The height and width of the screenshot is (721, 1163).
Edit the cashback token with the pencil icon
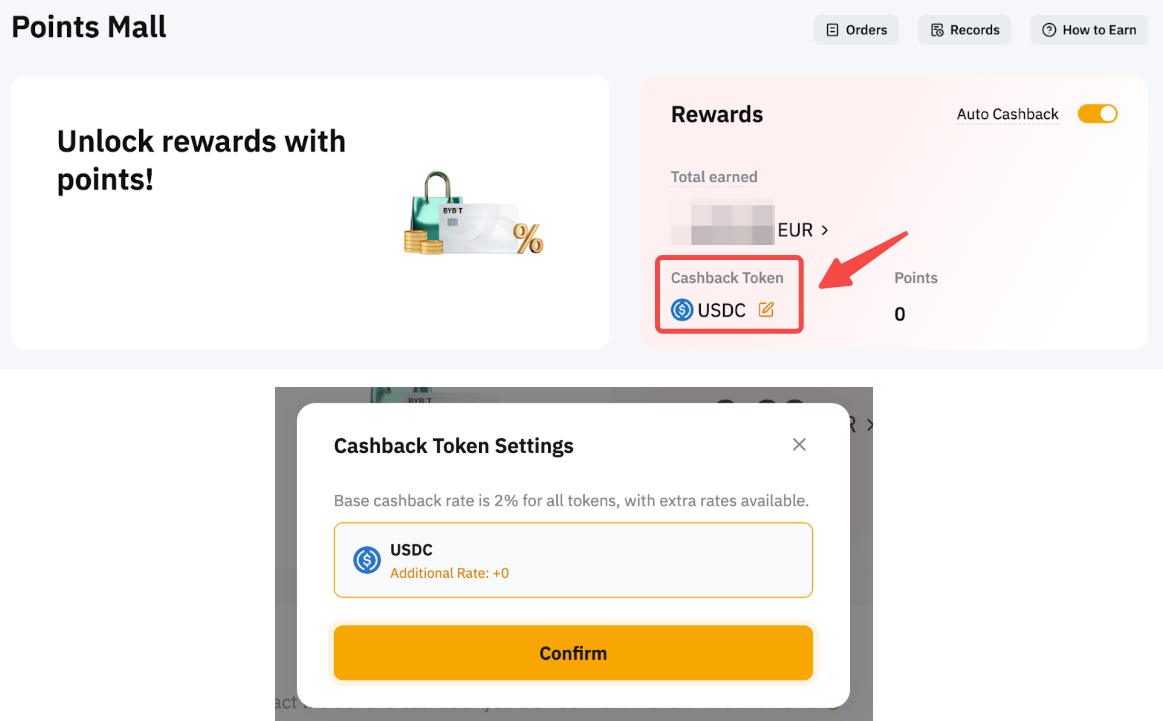pos(766,310)
